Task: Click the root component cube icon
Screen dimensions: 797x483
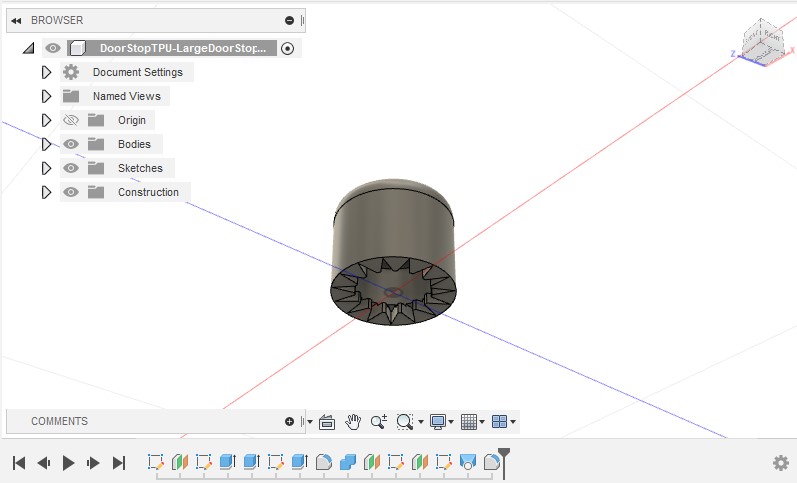Action: pyautogui.click(x=77, y=48)
